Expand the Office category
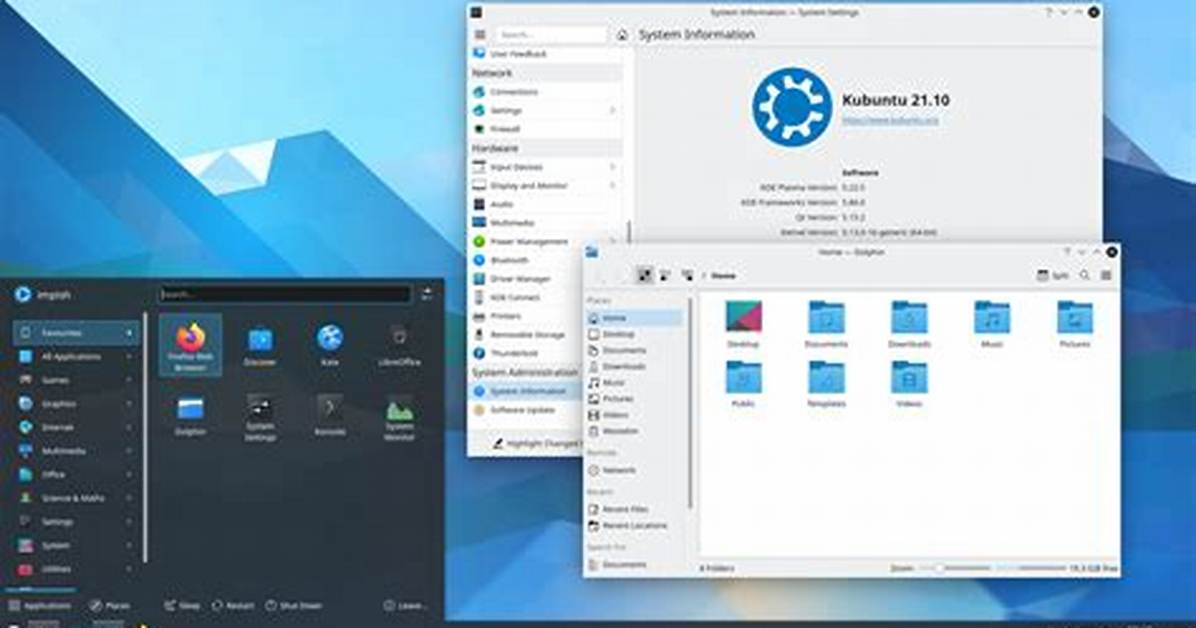Screen dimensions: 1196x628 (x=76, y=475)
